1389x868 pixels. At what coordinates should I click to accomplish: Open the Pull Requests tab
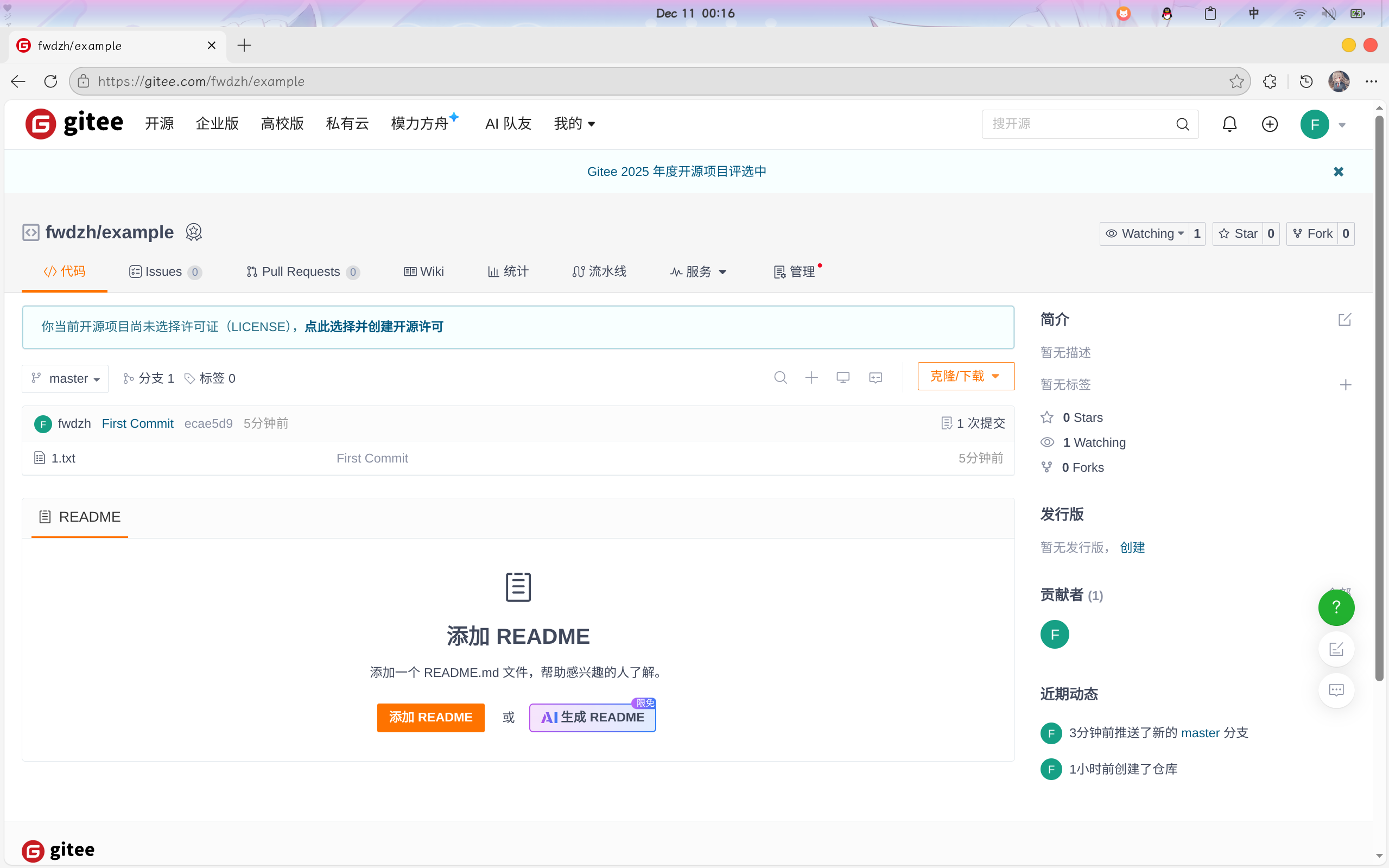[301, 271]
